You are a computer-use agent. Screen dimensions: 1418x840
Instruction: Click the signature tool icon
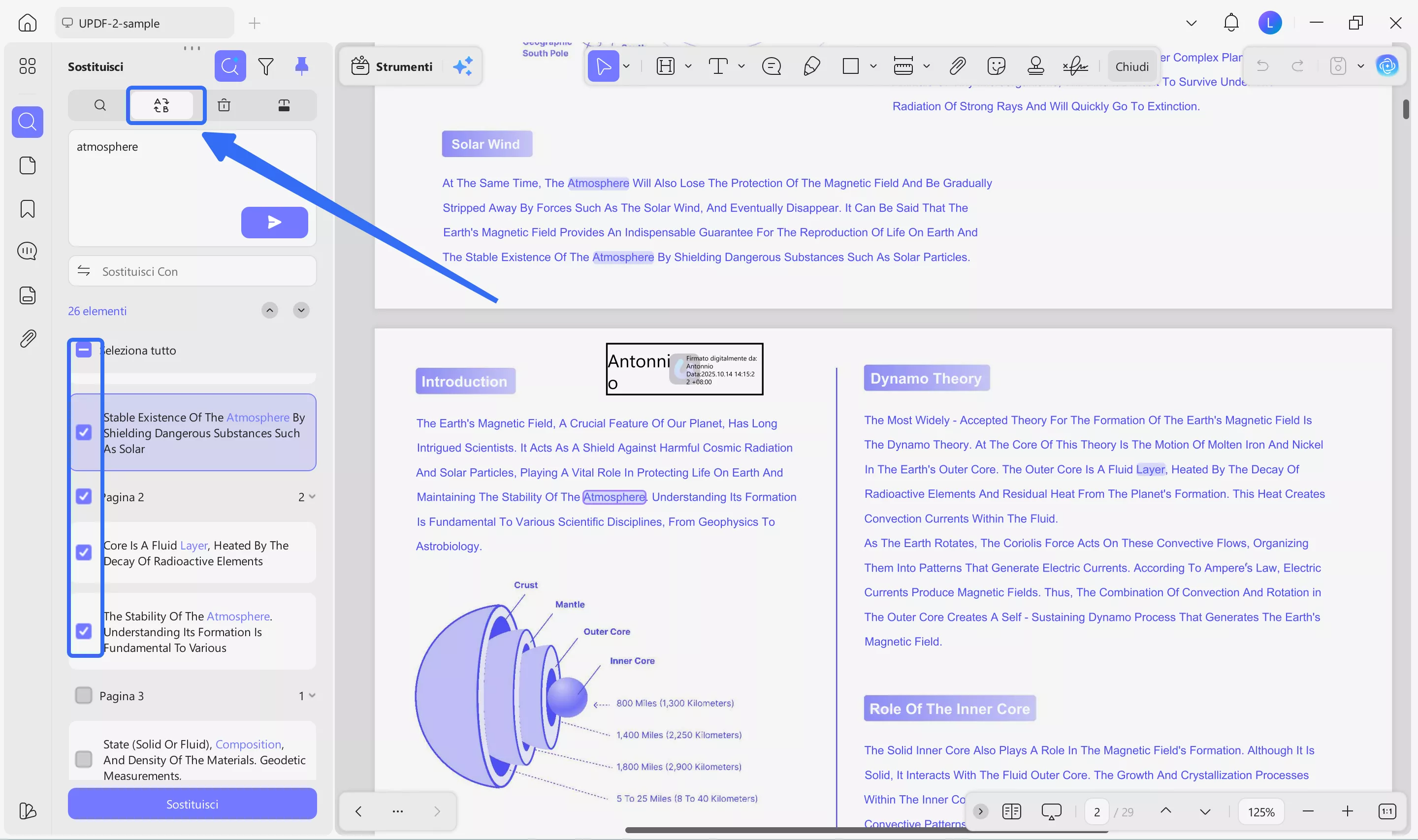(x=1075, y=67)
